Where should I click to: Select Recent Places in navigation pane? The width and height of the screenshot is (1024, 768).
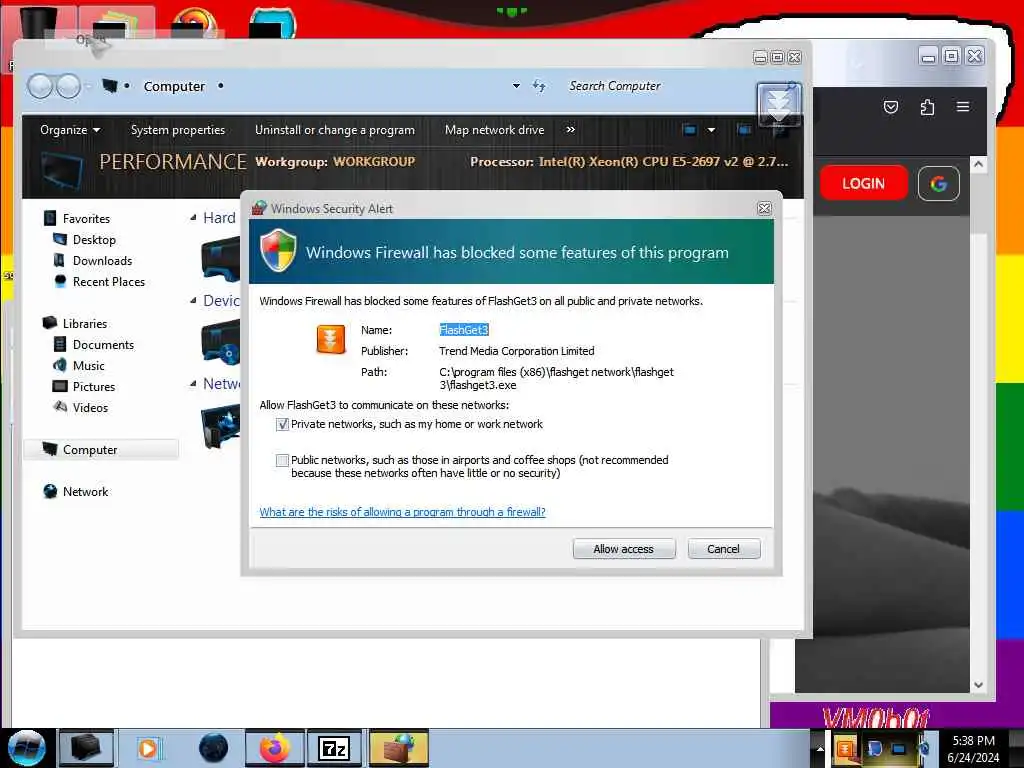[108, 281]
